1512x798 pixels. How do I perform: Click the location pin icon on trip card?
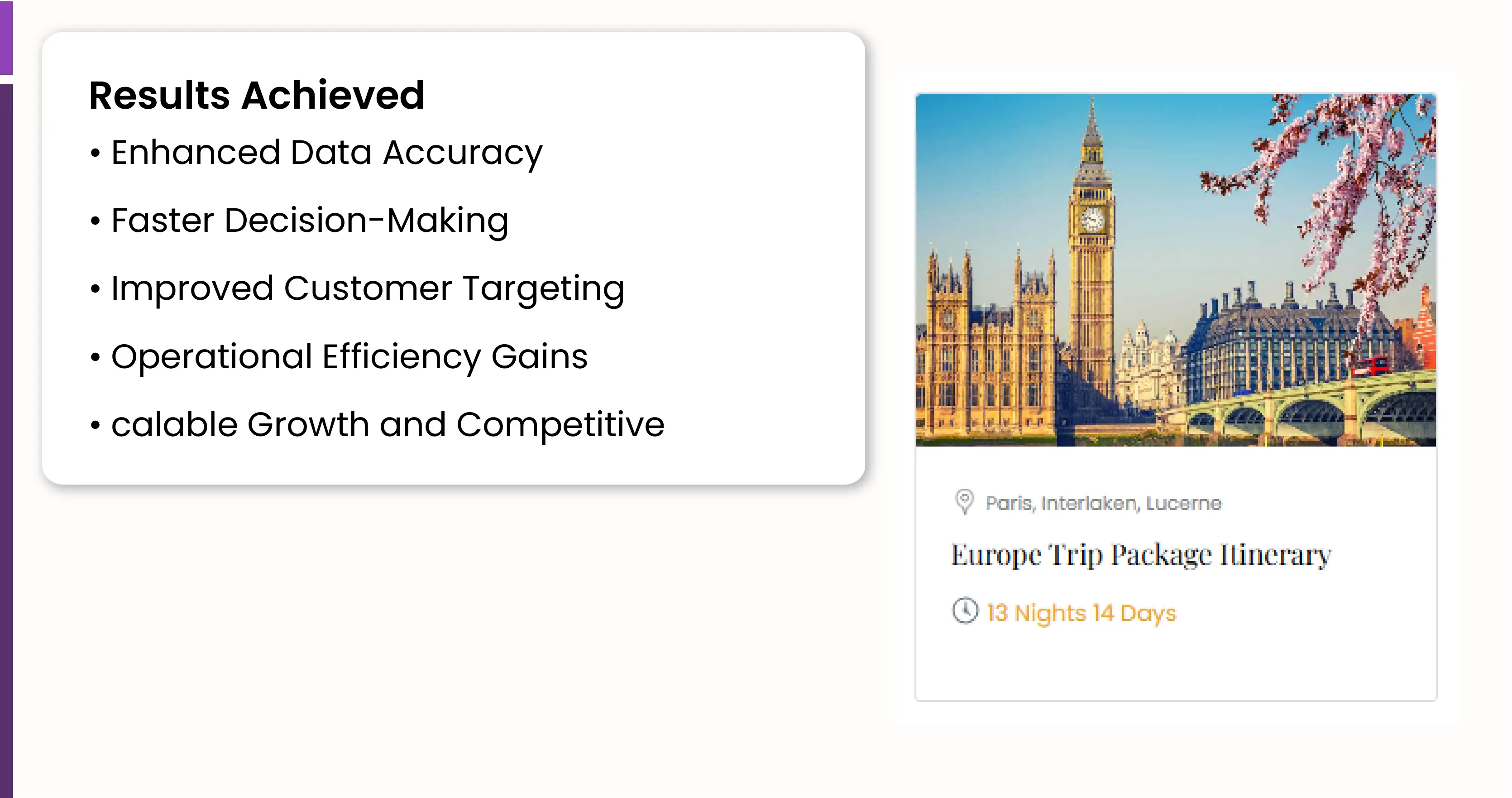964,501
